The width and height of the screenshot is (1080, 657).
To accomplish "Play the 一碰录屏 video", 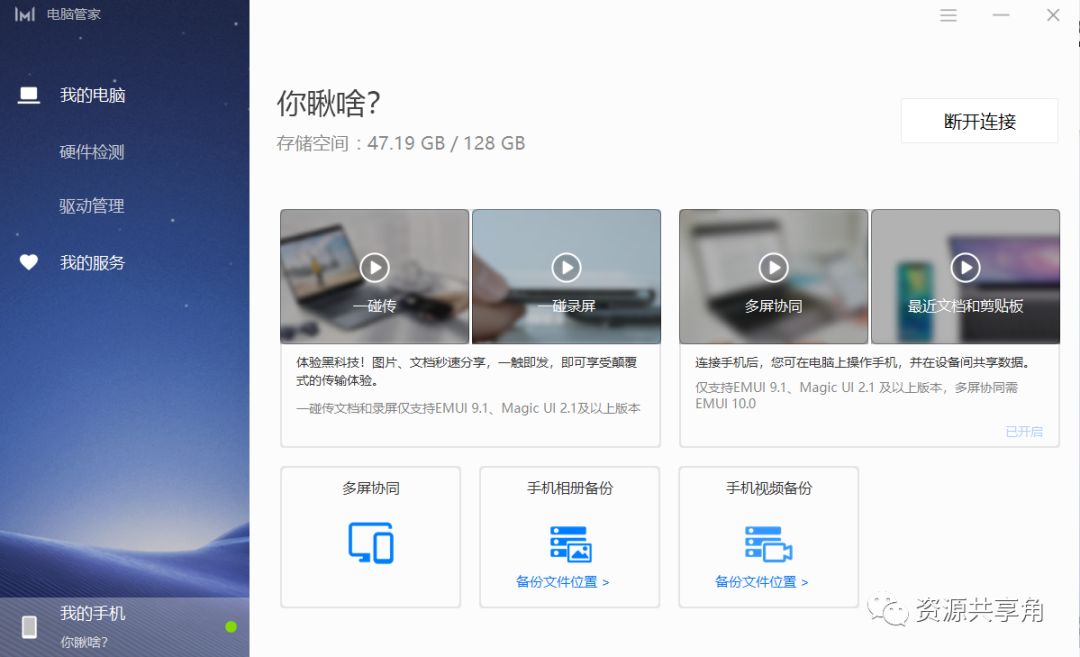I will point(566,267).
